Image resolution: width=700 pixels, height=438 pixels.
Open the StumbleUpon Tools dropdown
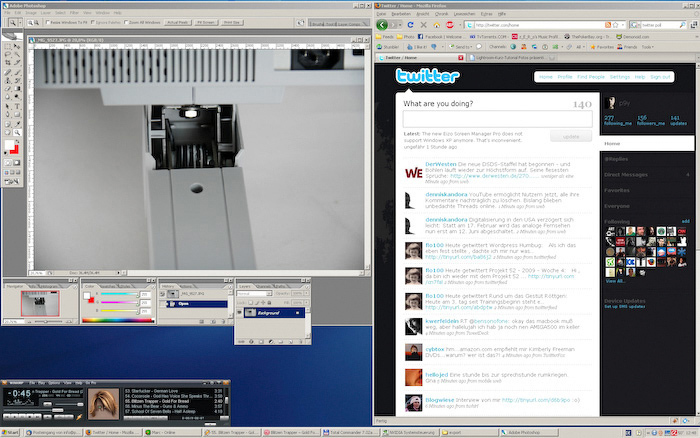point(647,47)
